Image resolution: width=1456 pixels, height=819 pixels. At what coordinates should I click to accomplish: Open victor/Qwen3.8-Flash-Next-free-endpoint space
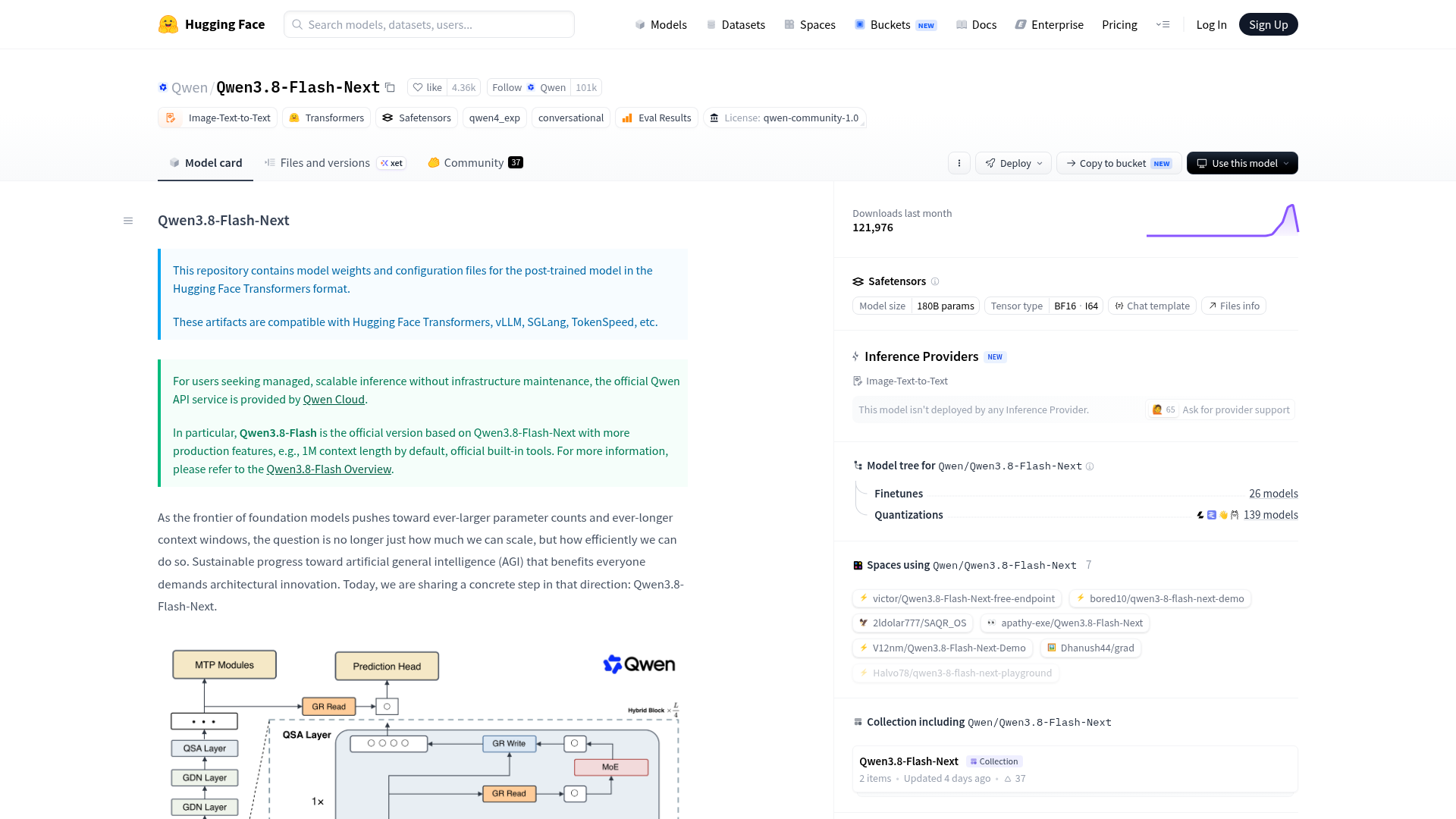957,598
